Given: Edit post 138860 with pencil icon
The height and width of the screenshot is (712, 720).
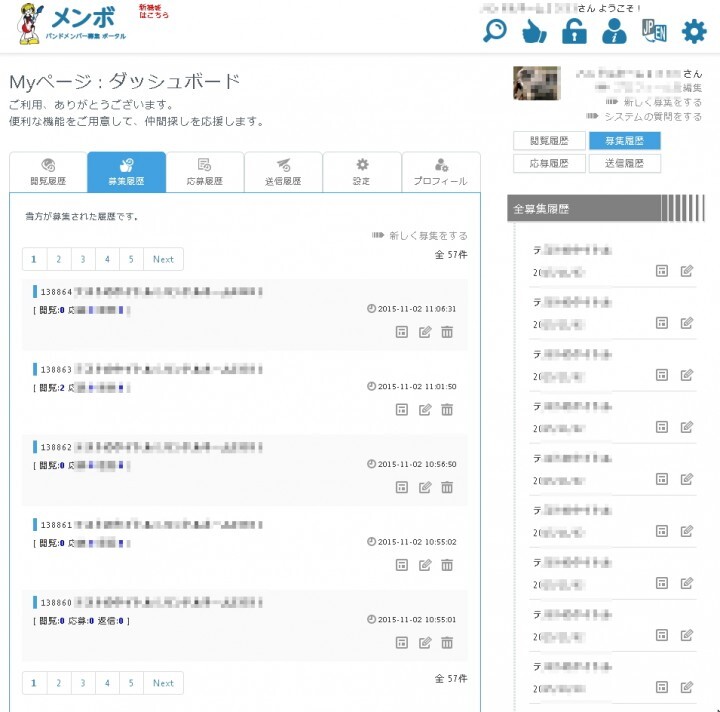Looking at the screenshot, I should point(425,643).
